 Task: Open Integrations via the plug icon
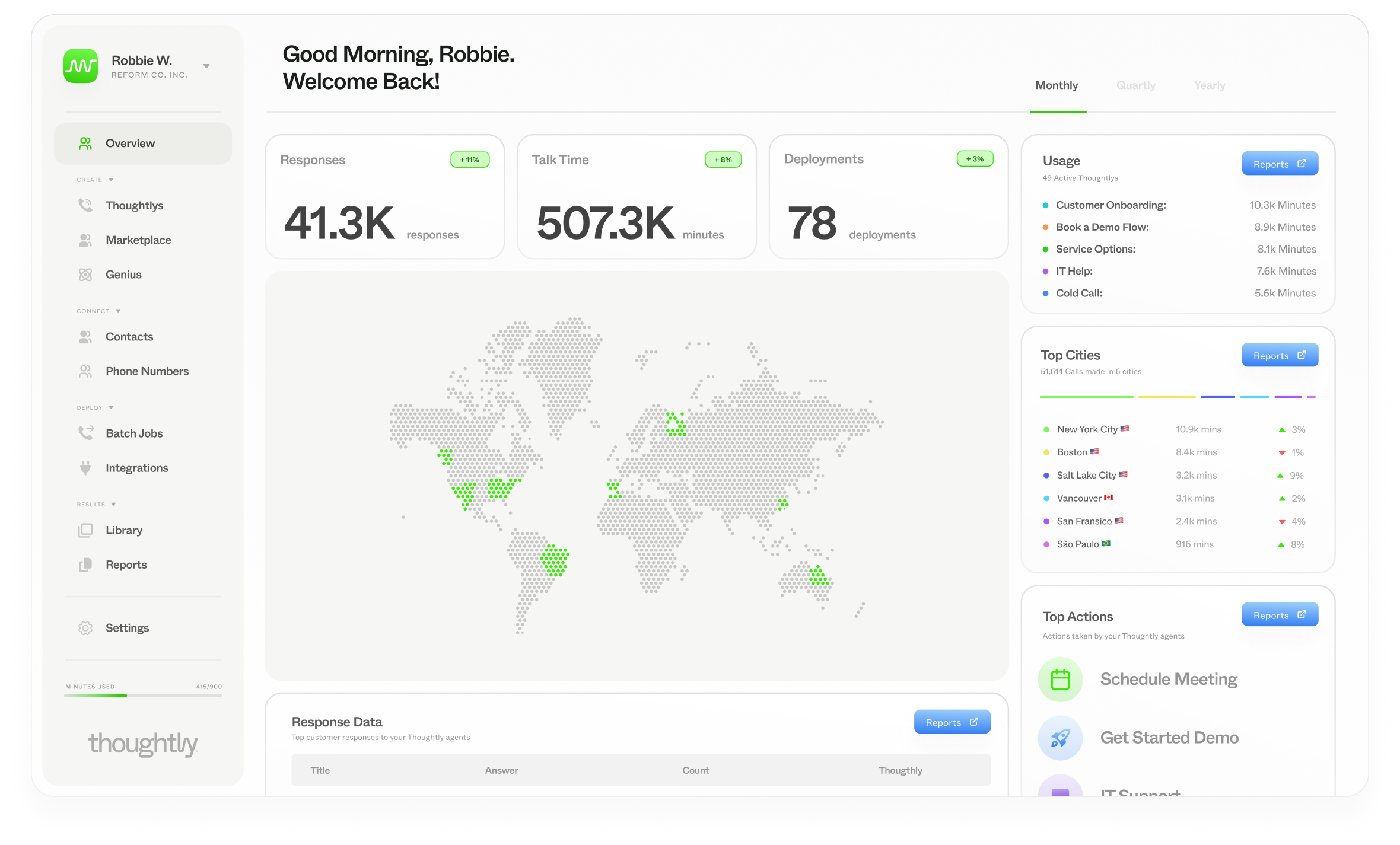click(85, 468)
